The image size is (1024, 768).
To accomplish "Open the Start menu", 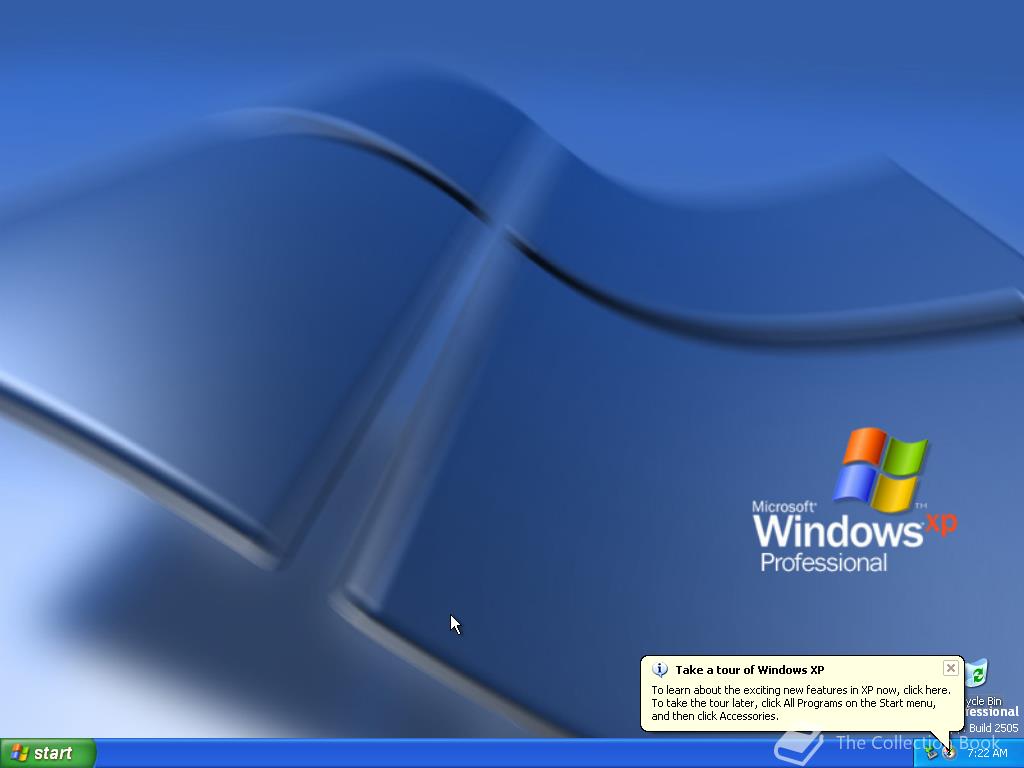I will pos(48,753).
